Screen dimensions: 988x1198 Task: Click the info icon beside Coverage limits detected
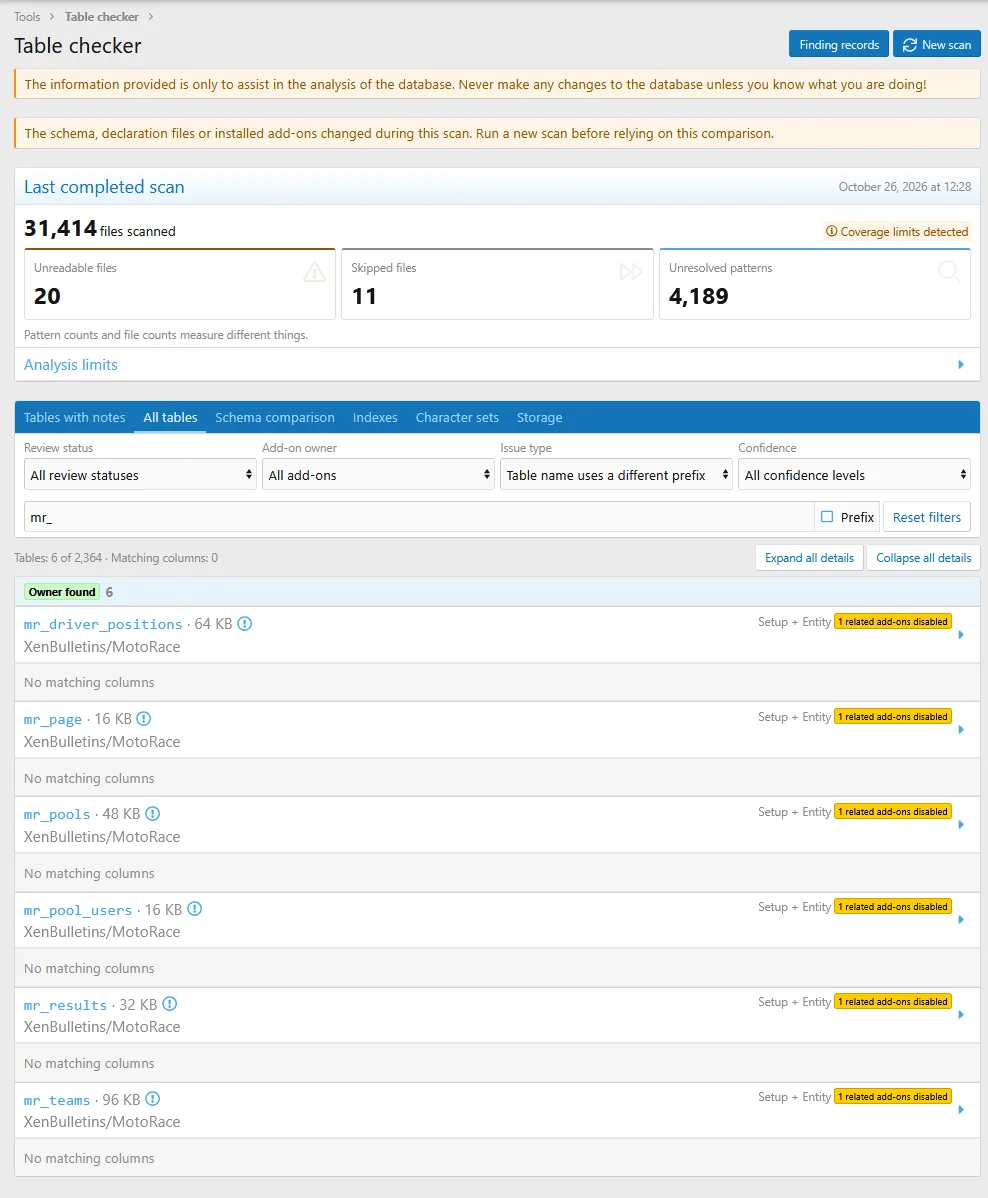coord(831,231)
